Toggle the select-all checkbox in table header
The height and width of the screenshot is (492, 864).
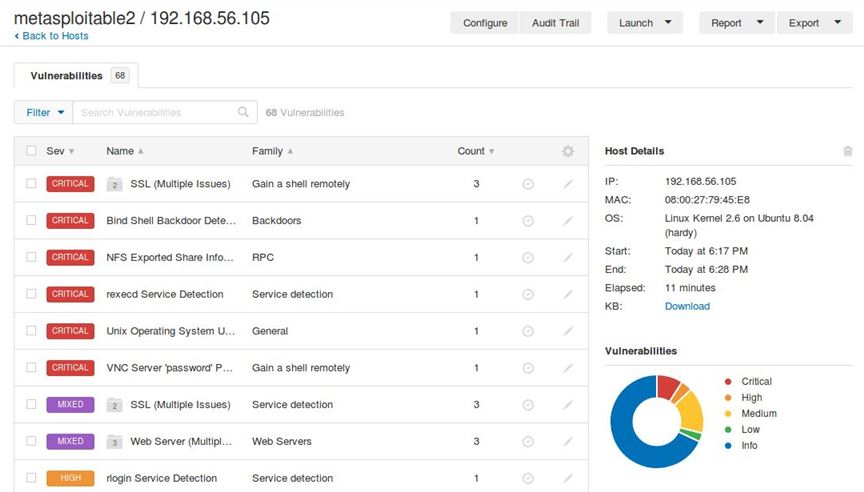point(31,150)
